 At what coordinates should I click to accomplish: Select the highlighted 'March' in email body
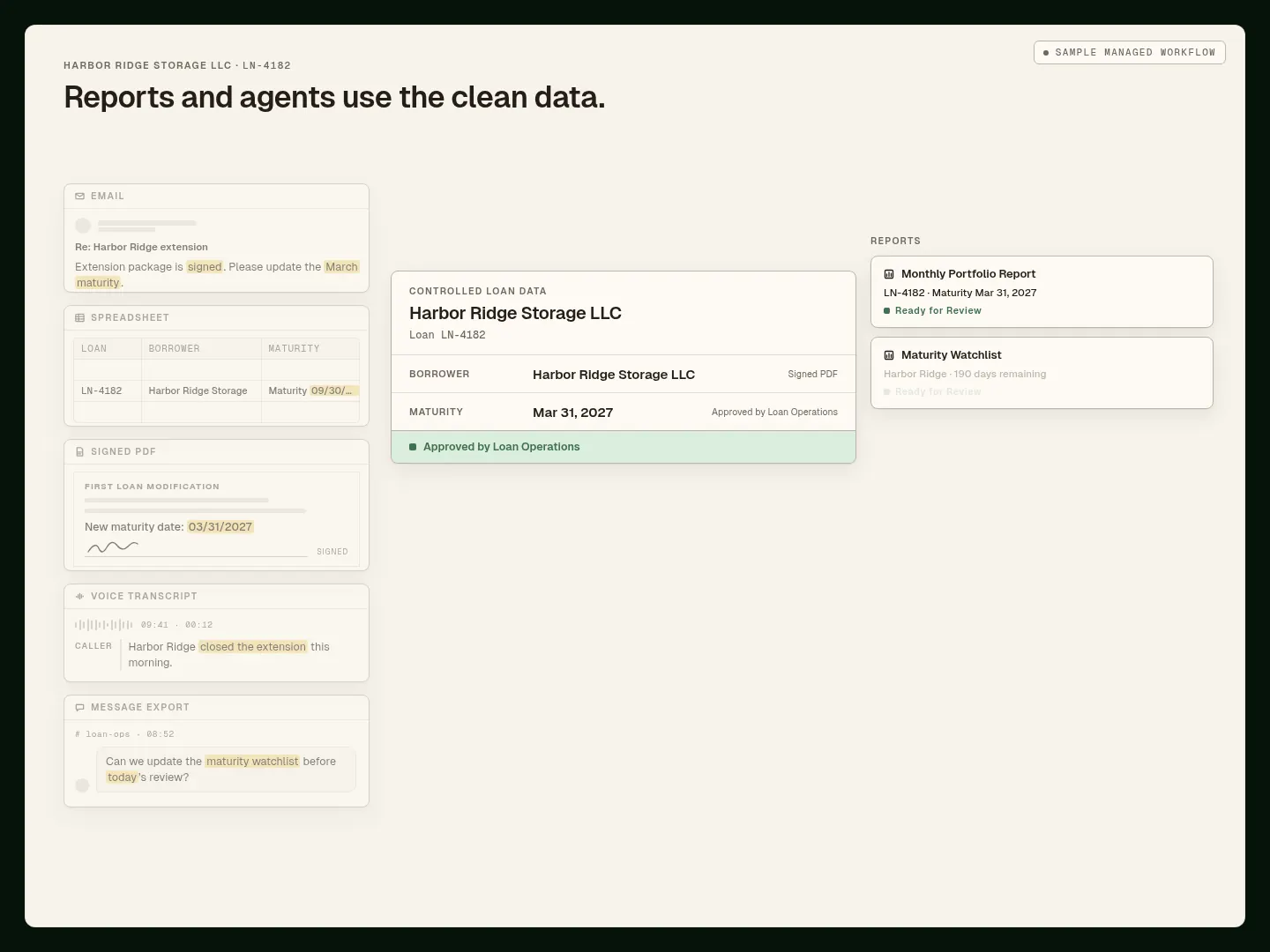tap(341, 267)
